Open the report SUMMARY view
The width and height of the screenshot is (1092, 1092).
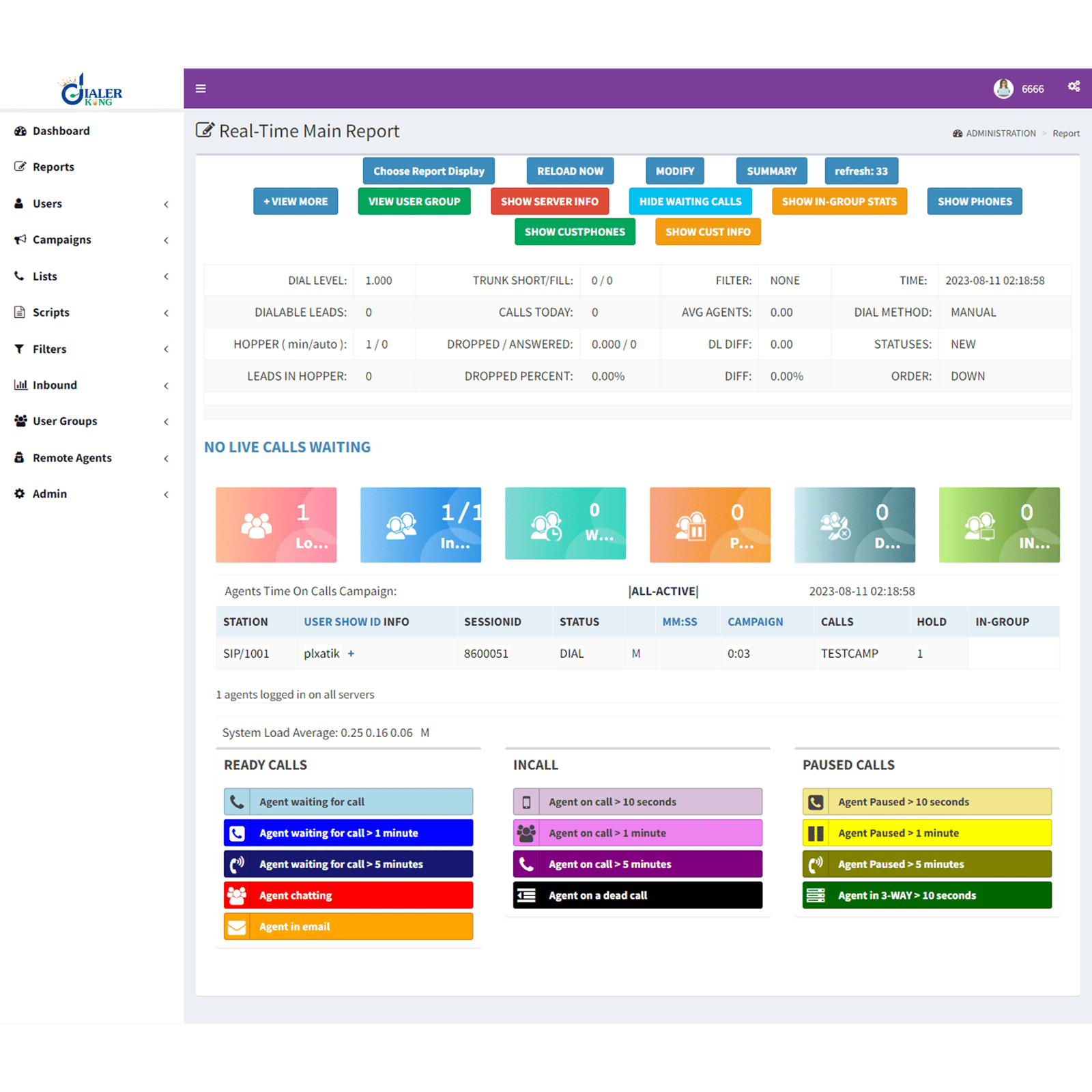(x=771, y=171)
